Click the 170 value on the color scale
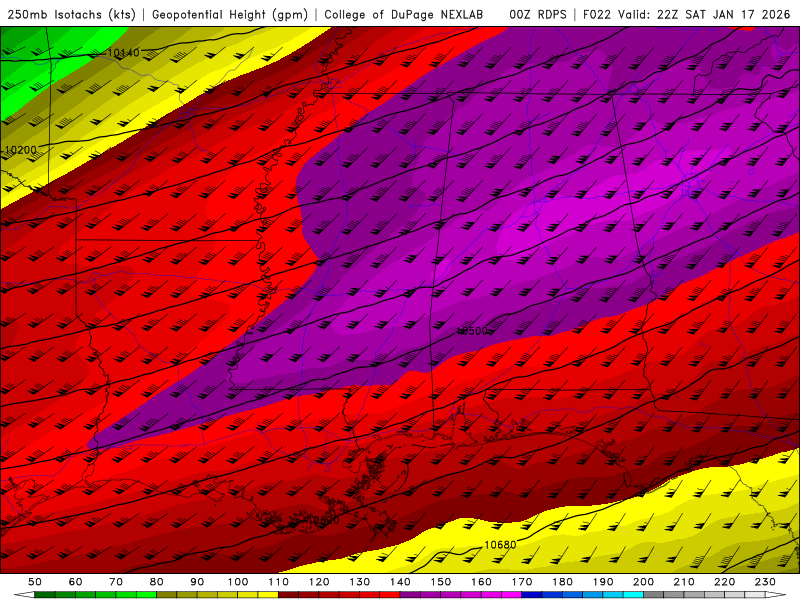 click(522, 582)
